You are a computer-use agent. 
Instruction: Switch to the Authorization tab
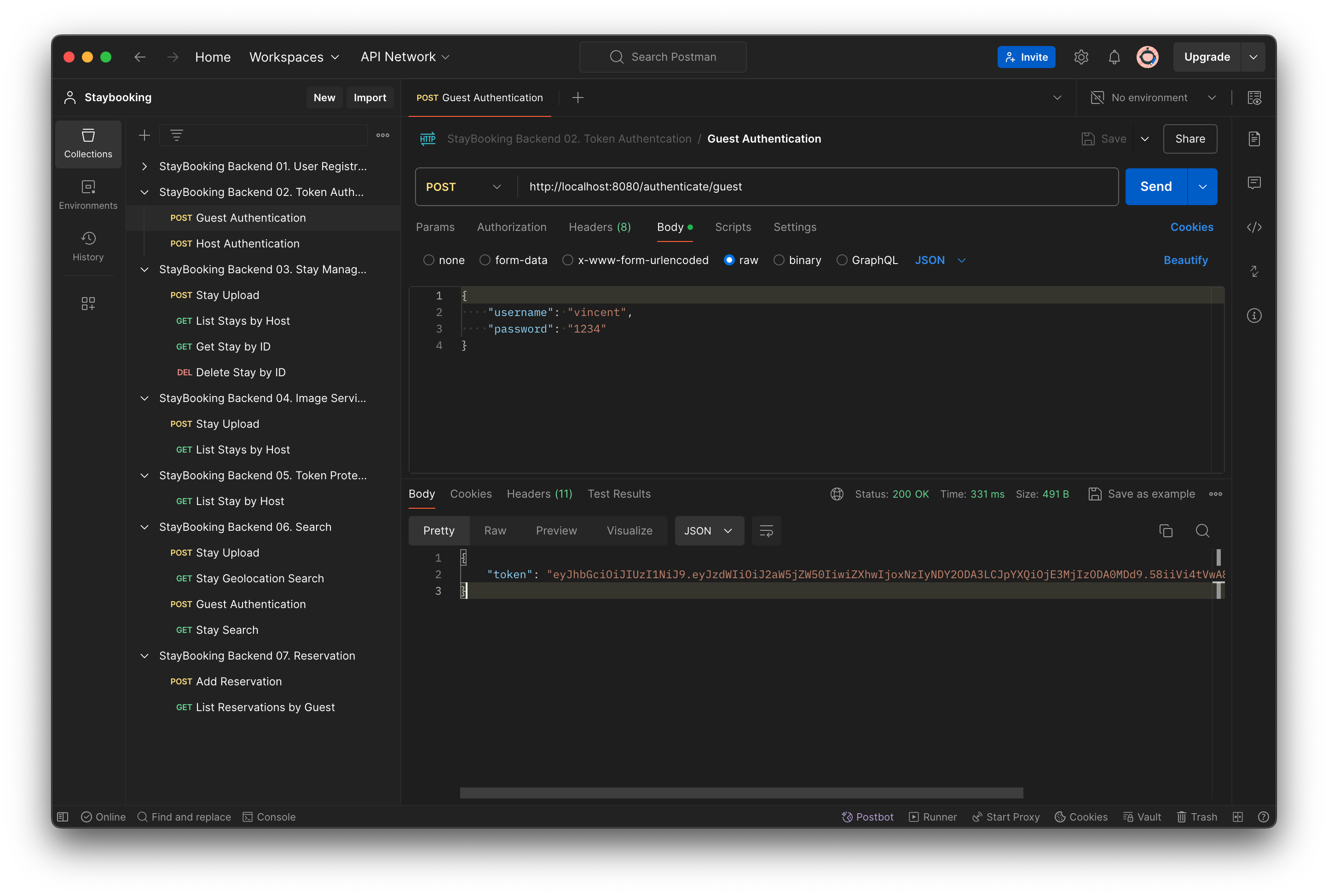[511, 227]
